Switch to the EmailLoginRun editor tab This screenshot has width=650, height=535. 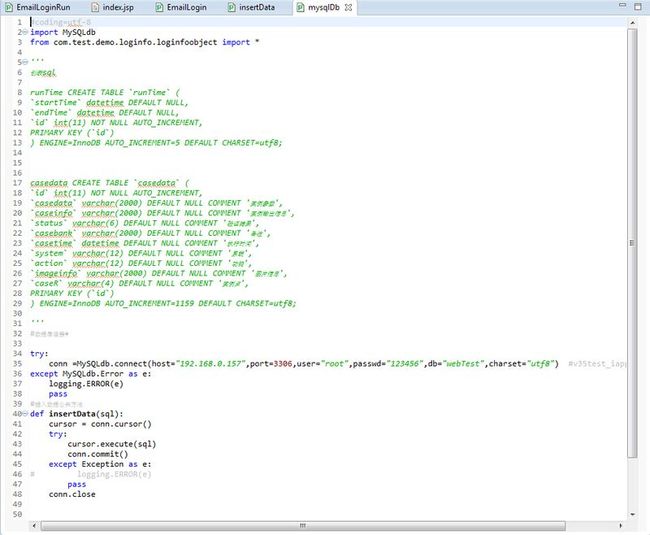39,7
